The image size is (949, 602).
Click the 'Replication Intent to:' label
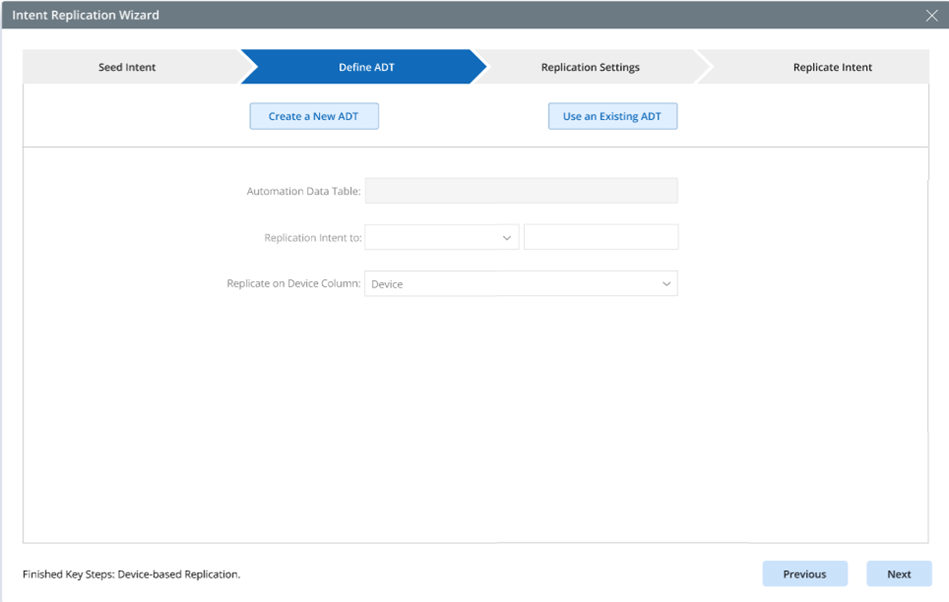(313, 238)
